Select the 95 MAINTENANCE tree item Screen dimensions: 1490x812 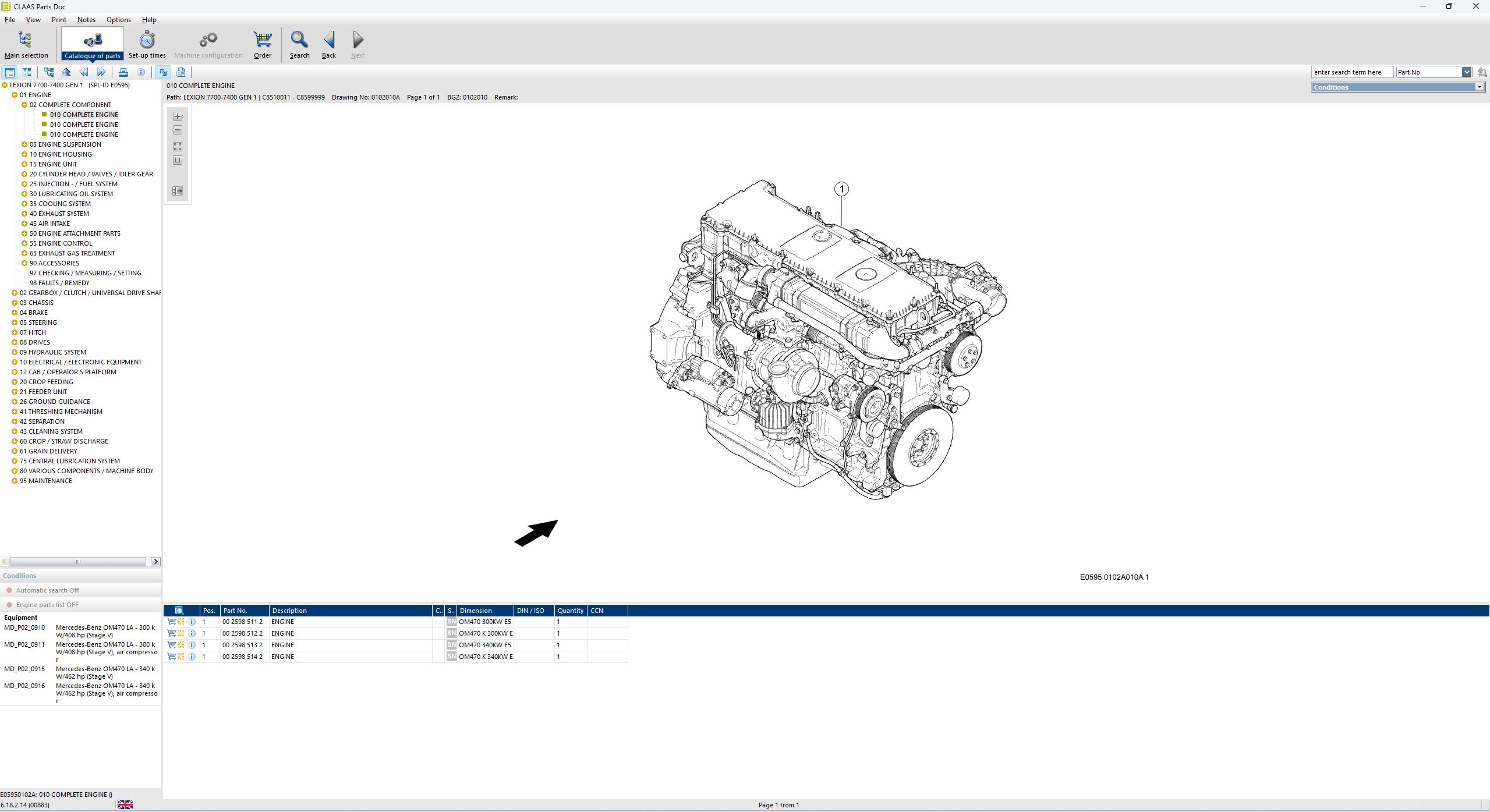46,481
